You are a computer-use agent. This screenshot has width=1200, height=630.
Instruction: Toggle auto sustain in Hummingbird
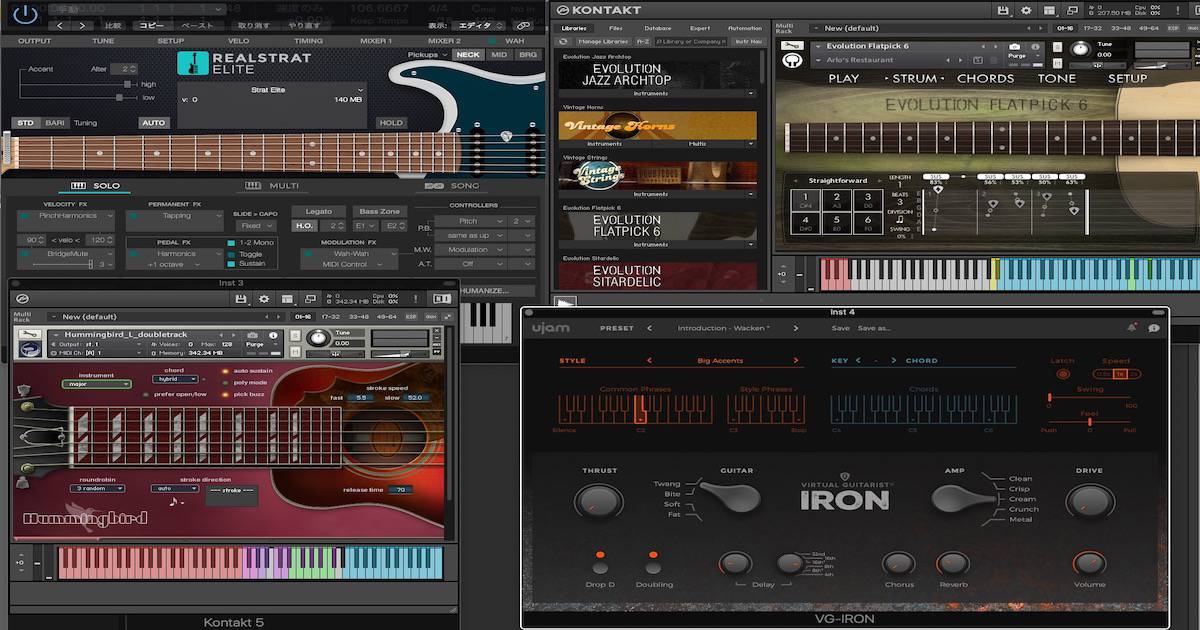pyautogui.click(x=227, y=370)
